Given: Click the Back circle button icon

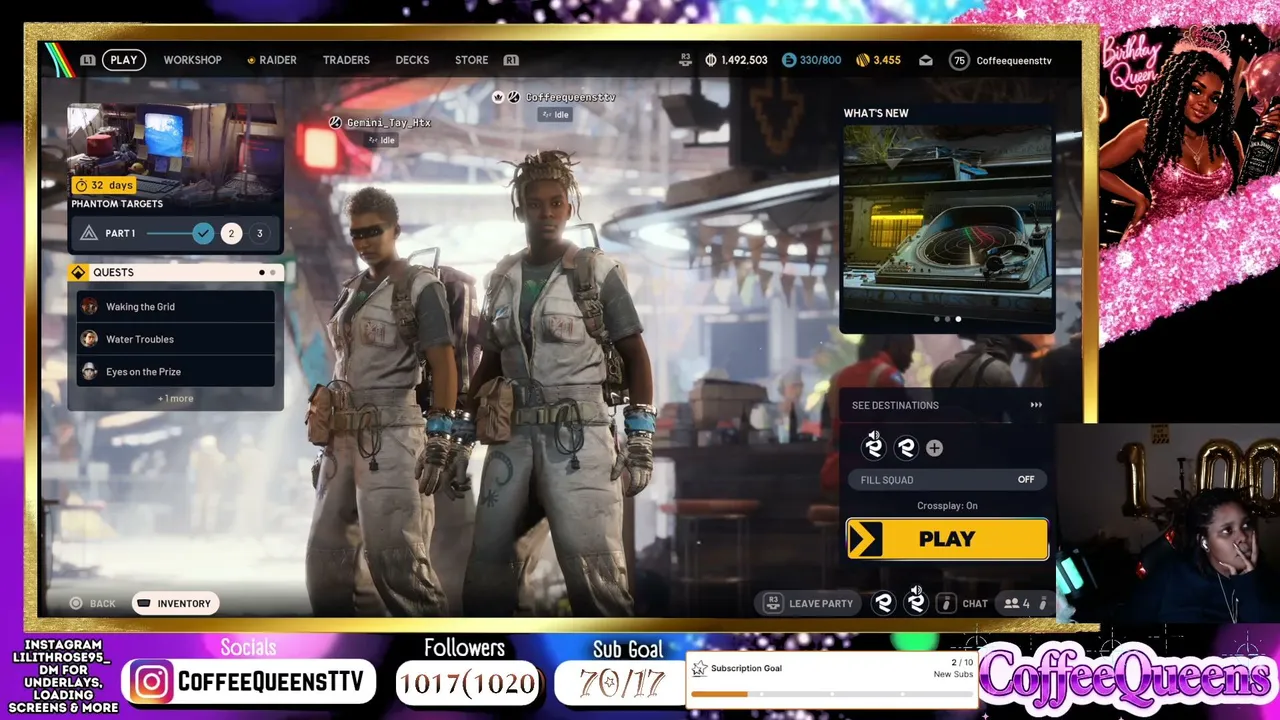Looking at the screenshot, I should [76, 603].
